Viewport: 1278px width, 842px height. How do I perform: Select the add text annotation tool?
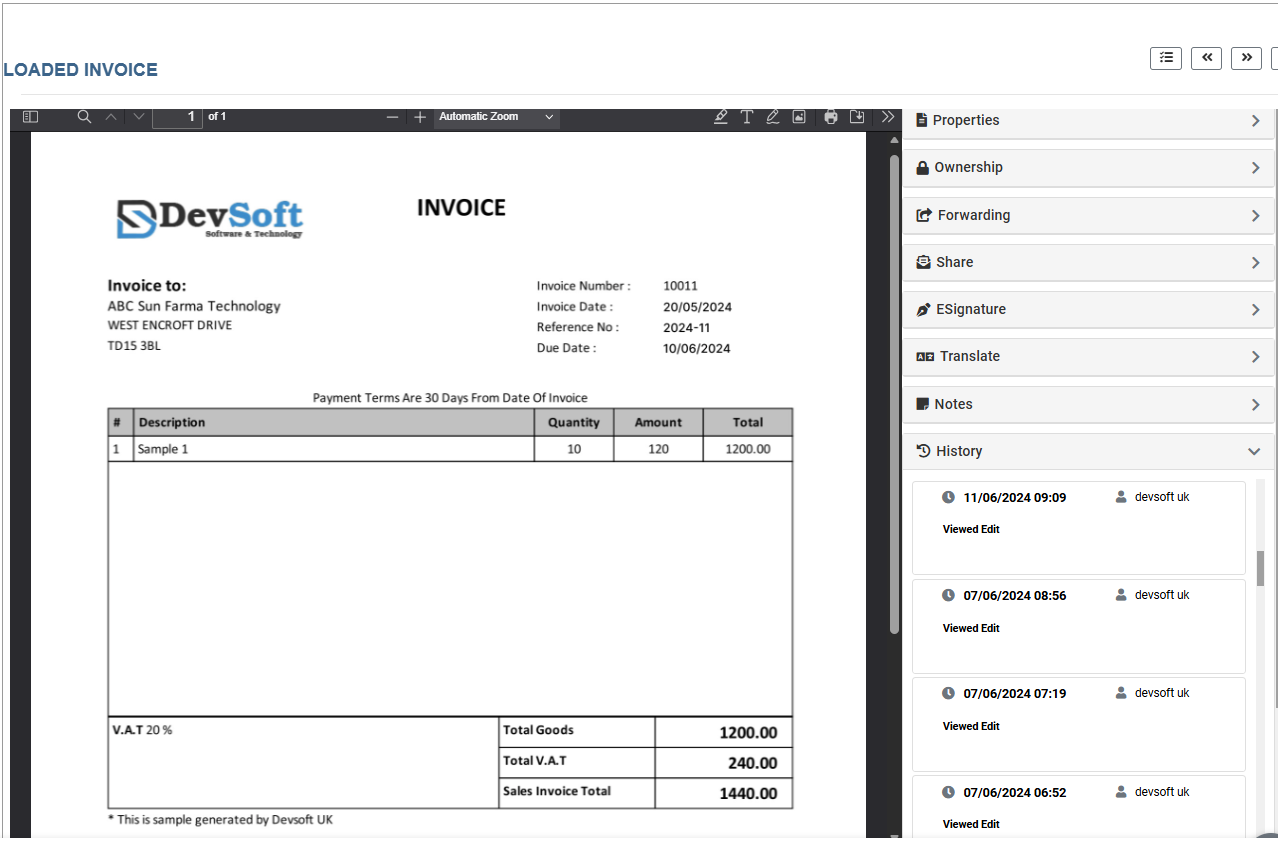747,117
